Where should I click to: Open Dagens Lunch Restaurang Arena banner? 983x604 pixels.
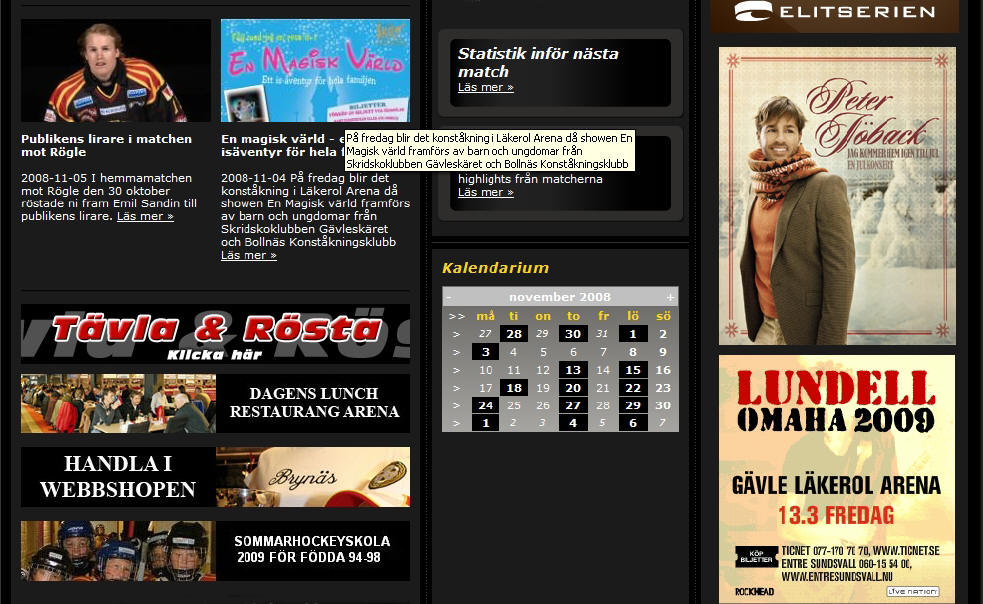point(215,403)
